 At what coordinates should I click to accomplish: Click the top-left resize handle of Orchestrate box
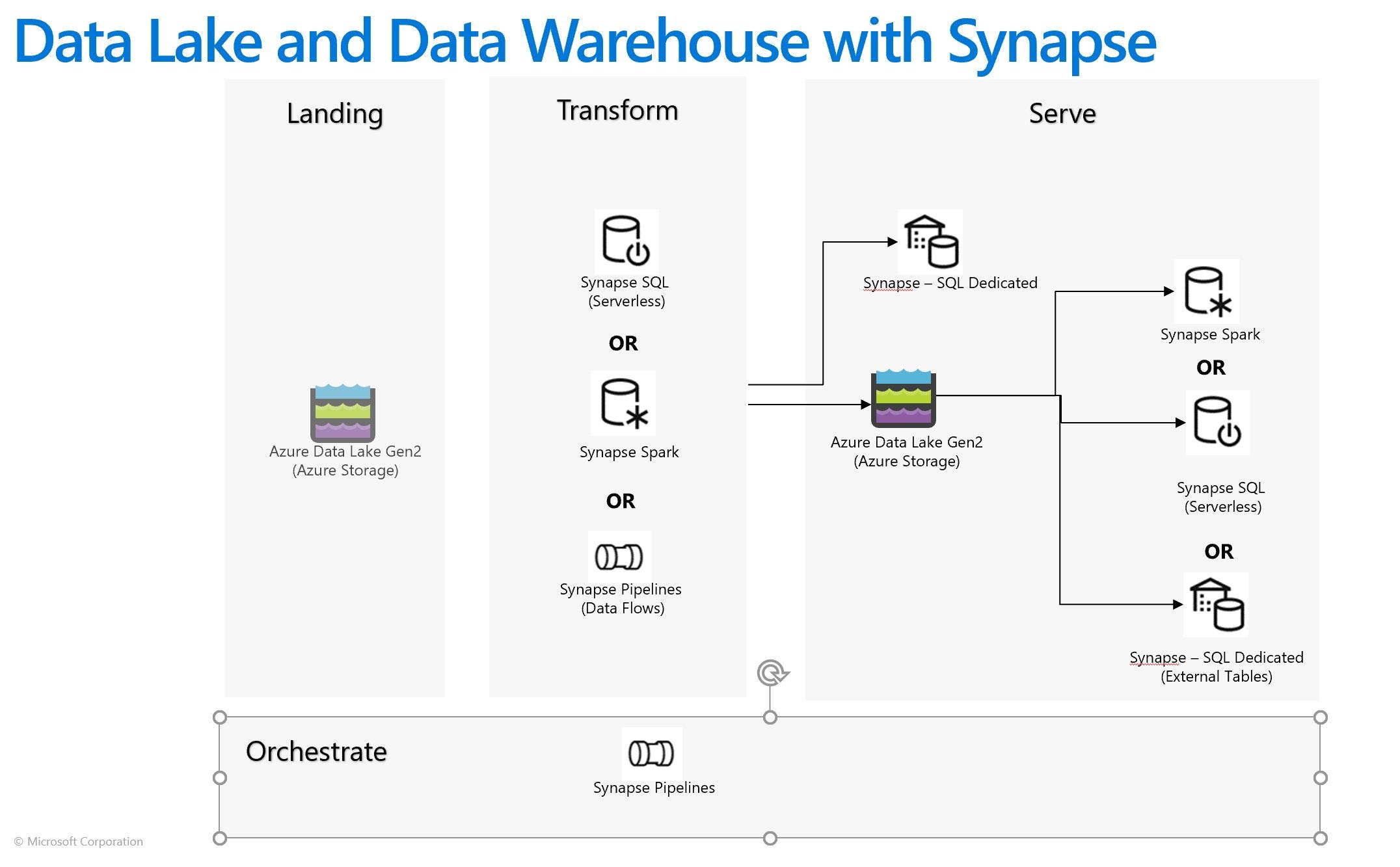tap(220, 717)
